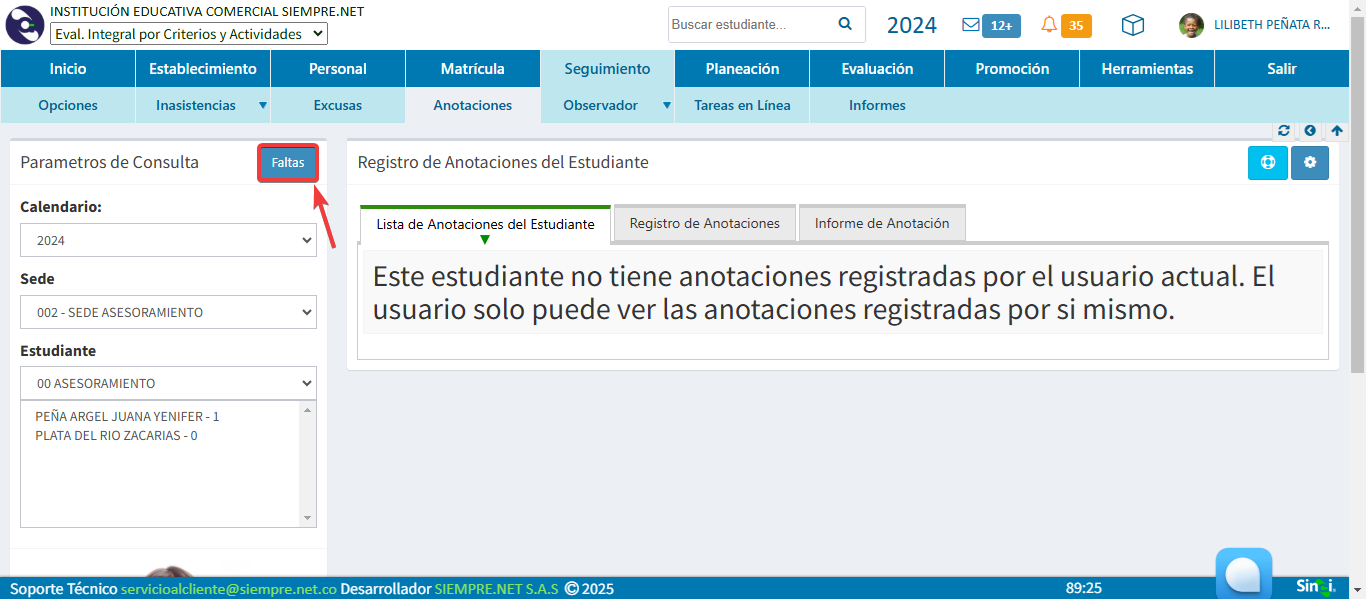The height and width of the screenshot is (599, 1366).
Task: Open the Planeación menu
Action: pos(742,69)
